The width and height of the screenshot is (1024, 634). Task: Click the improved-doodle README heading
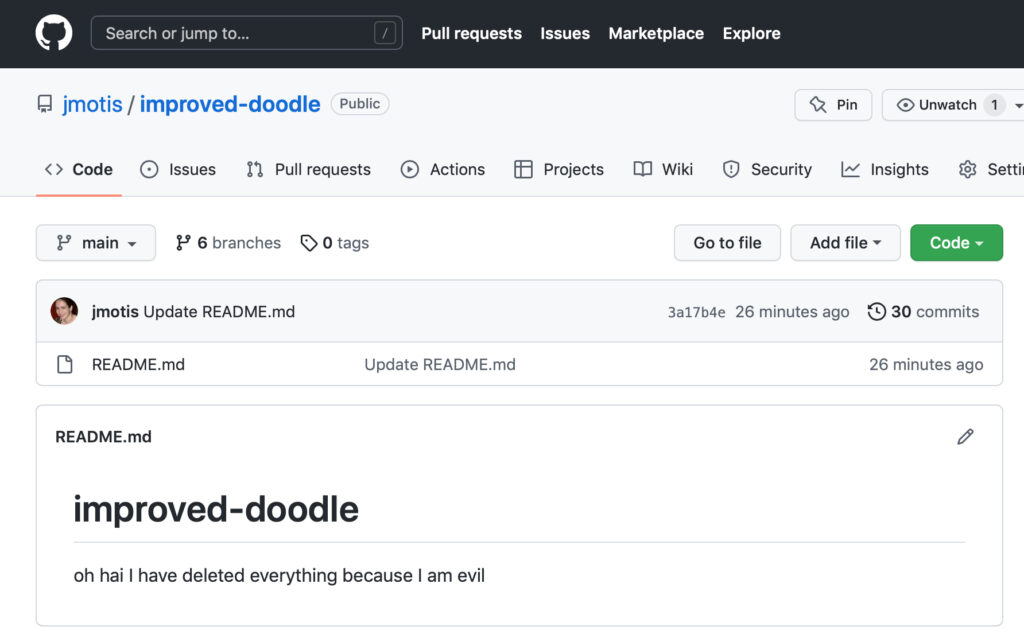pos(216,510)
